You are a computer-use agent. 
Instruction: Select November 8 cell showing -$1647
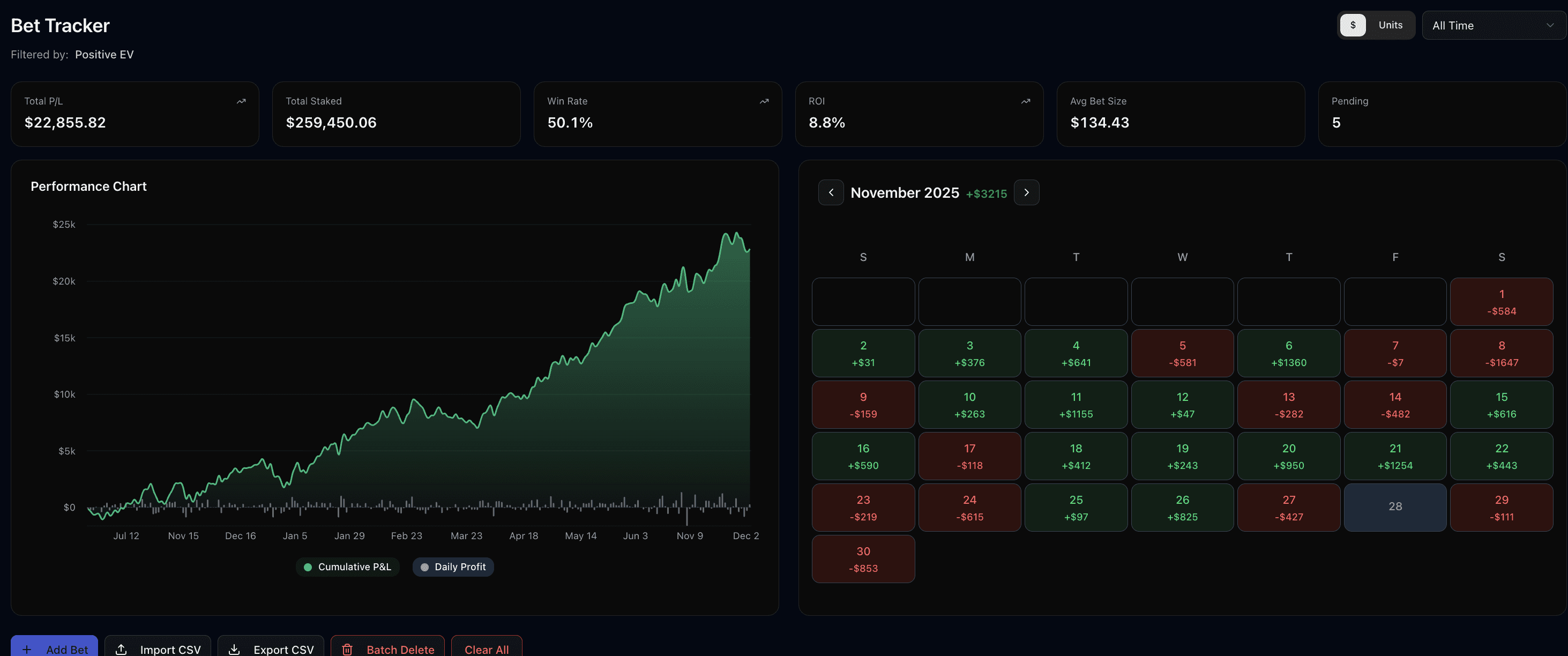pos(1501,353)
